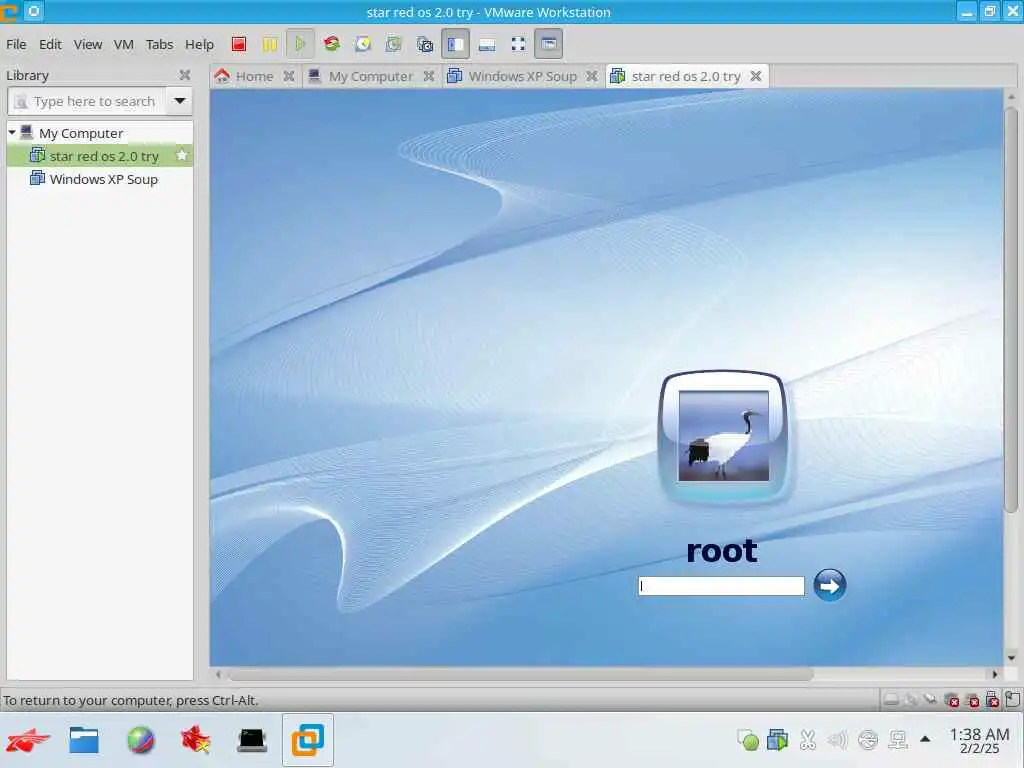The width and height of the screenshot is (1024, 768).
Task: Click the red power off VM toolbar button
Action: pos(239,44)
